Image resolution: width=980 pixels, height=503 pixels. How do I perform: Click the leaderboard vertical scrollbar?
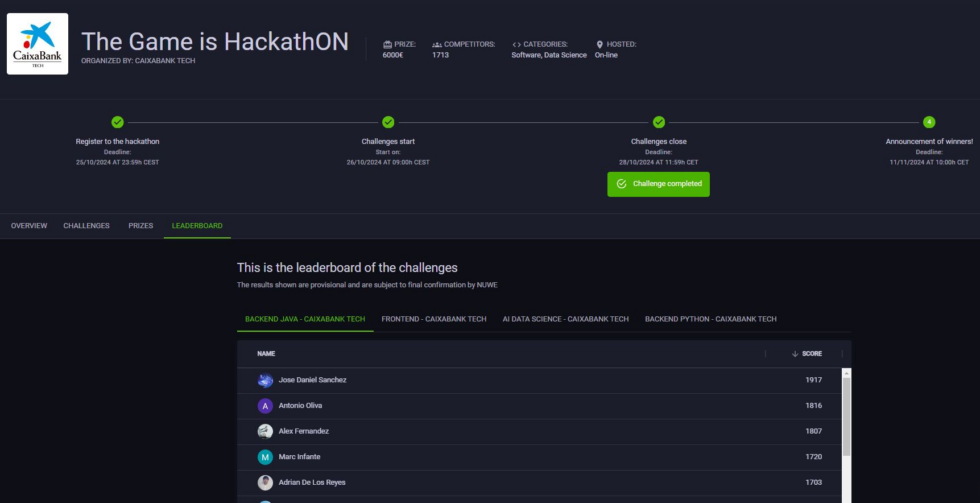846,420
